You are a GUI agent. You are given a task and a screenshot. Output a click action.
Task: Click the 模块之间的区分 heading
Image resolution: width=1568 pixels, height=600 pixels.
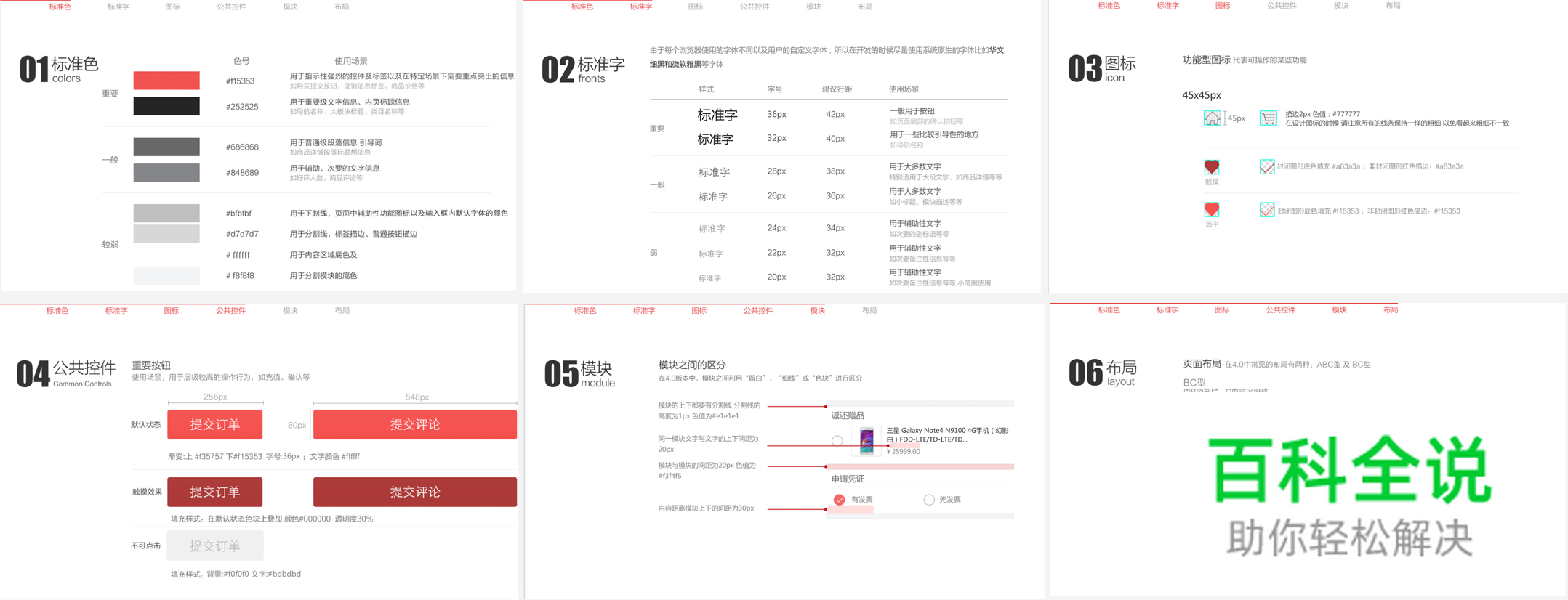[692, 365]
